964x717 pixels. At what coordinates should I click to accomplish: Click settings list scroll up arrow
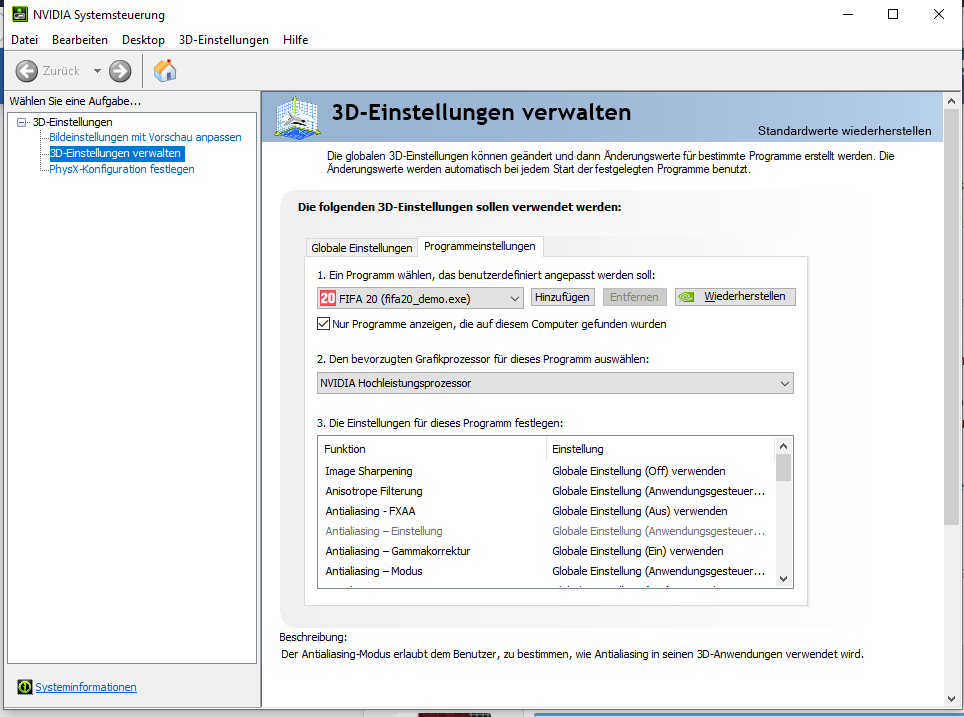pyautogui.click(x=783, y=446)
